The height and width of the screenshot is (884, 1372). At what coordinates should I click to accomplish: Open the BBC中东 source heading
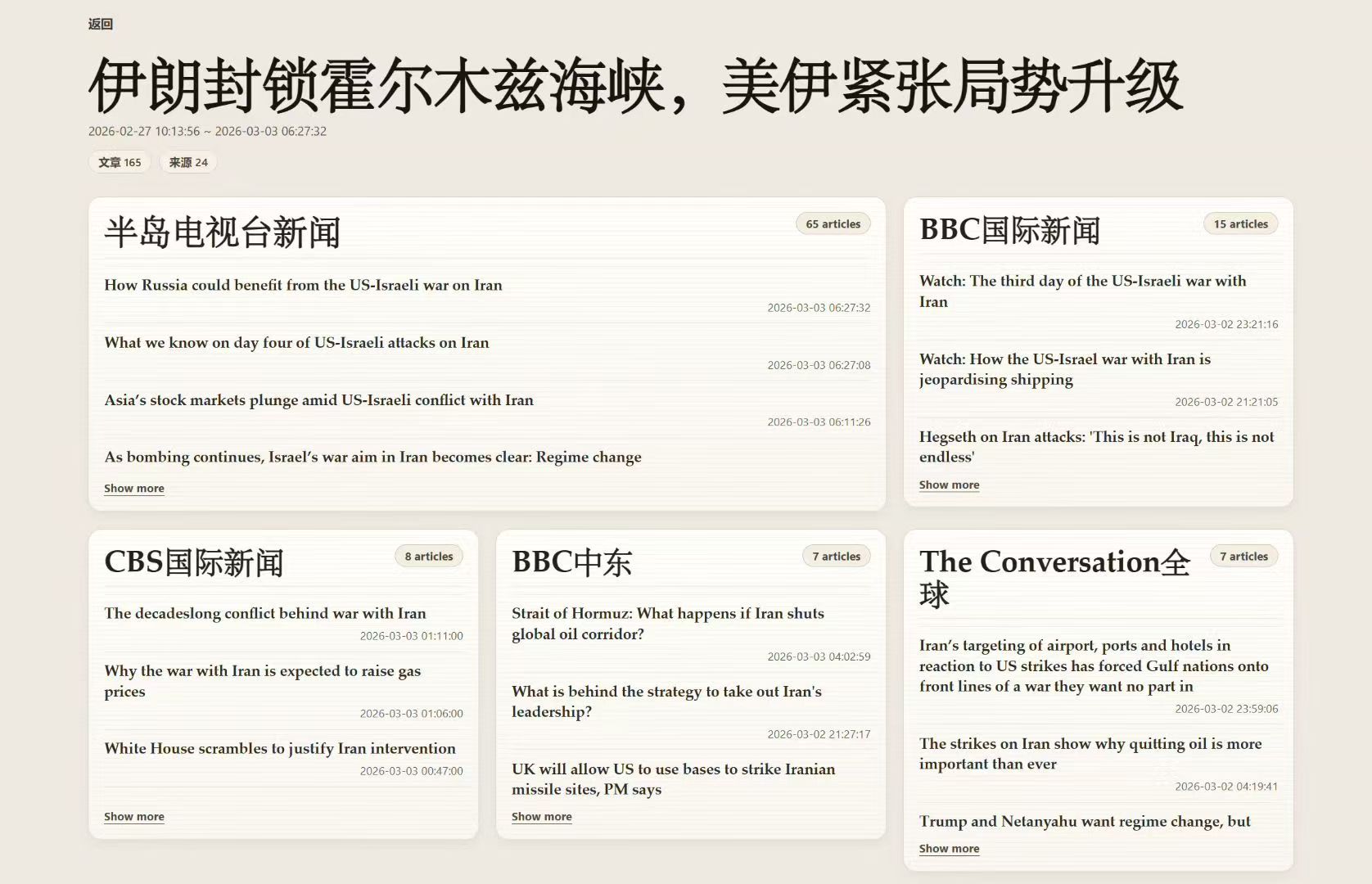pyautogui.click(x=572, y=562)
